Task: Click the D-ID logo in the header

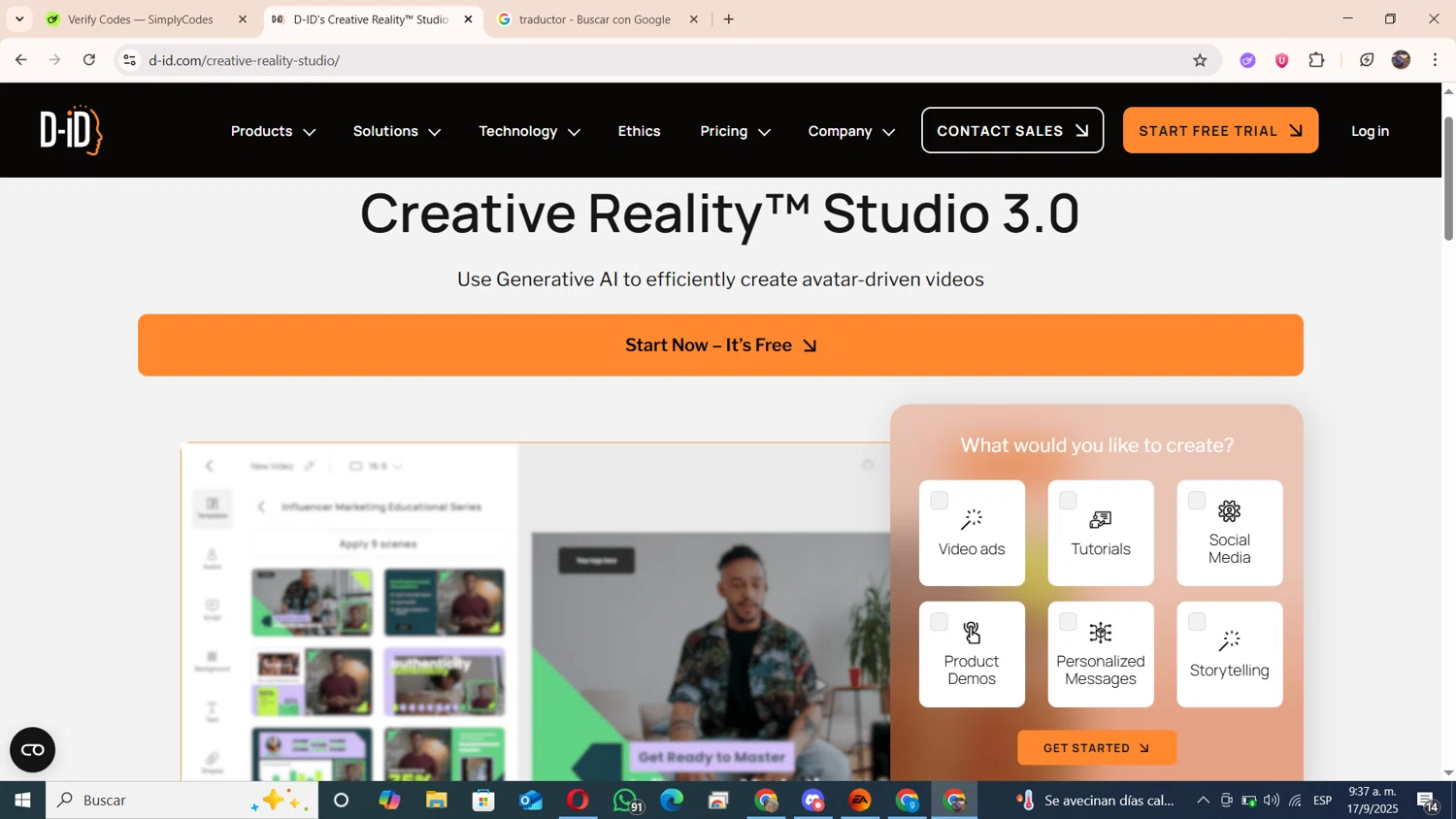Action: 71,130
